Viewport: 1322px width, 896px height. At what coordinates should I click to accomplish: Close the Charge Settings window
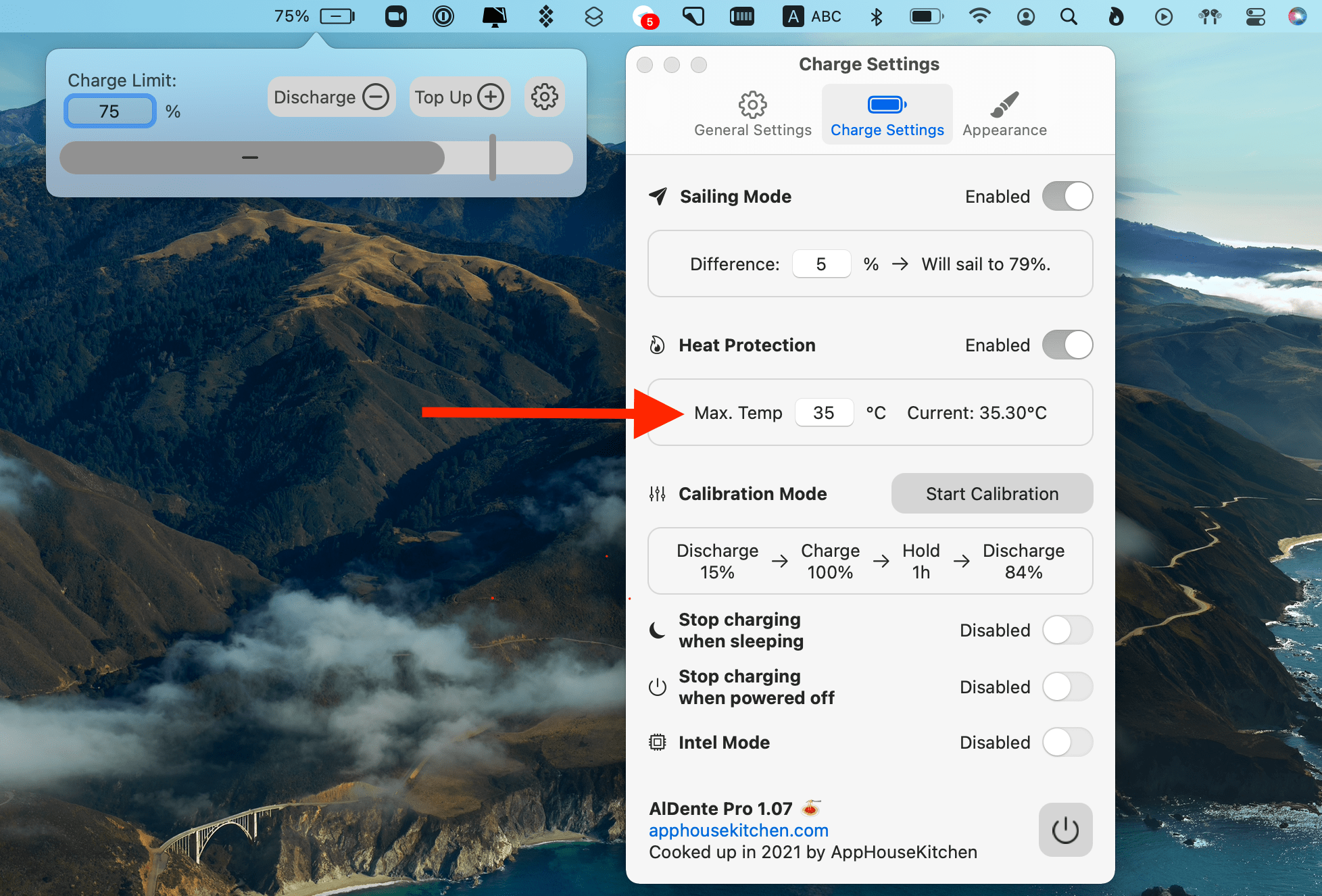(645, 65)
